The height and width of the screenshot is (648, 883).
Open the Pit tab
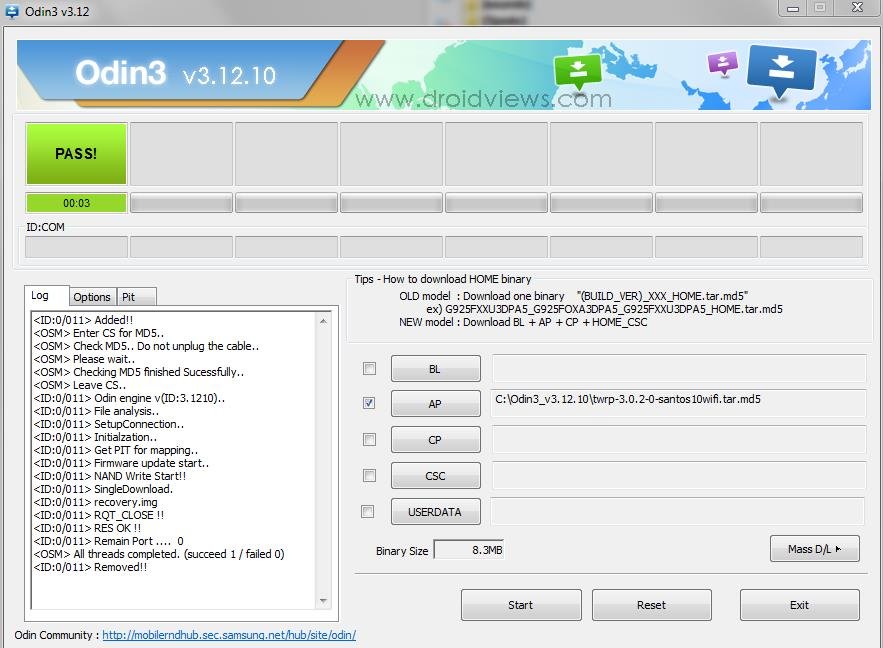(136, 297)
